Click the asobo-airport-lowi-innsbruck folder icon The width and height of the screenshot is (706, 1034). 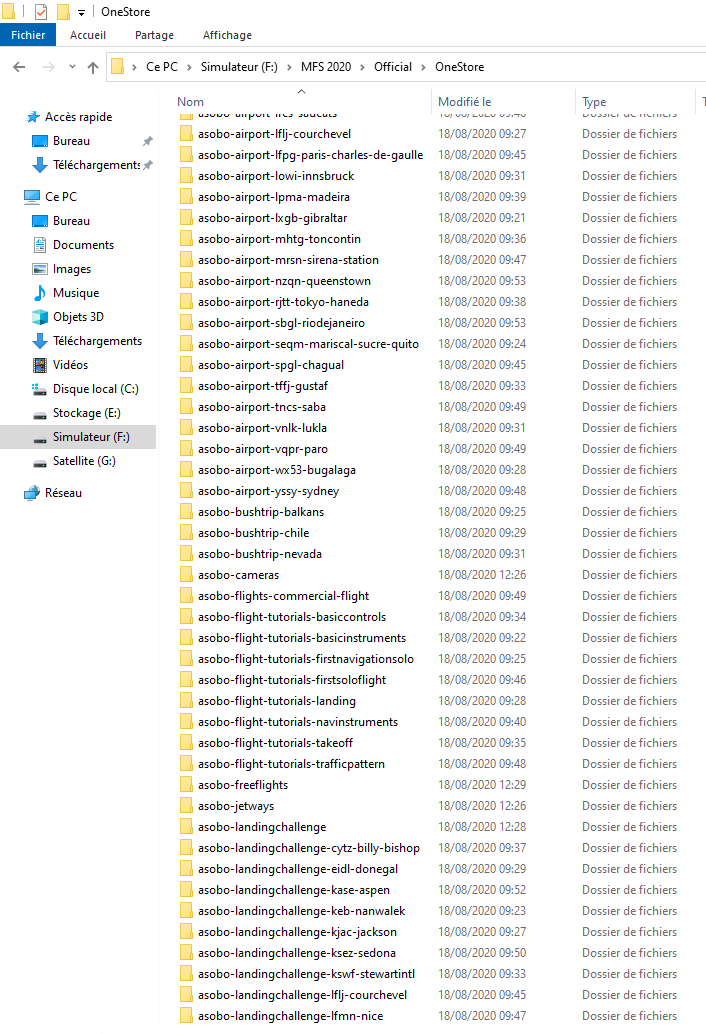pos(187,176)
